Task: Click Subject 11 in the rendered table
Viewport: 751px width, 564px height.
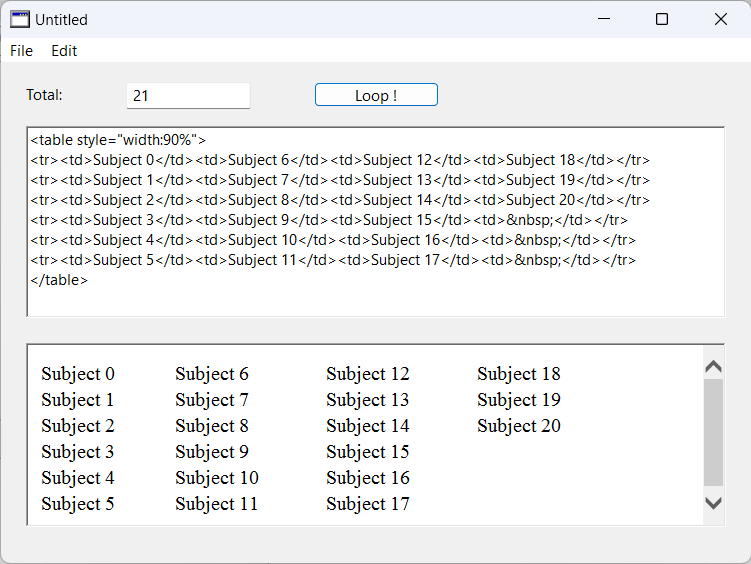Action: 216,504
